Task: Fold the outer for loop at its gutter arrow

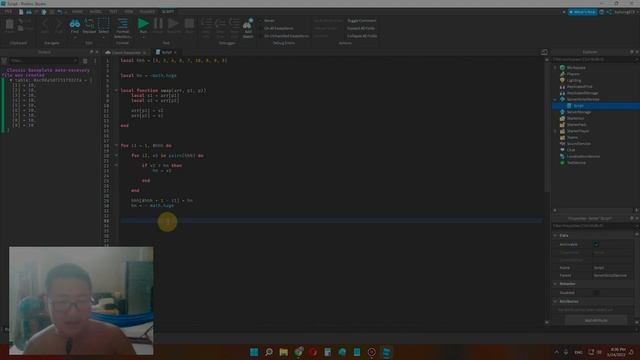Action: click(x=116, y=145)
